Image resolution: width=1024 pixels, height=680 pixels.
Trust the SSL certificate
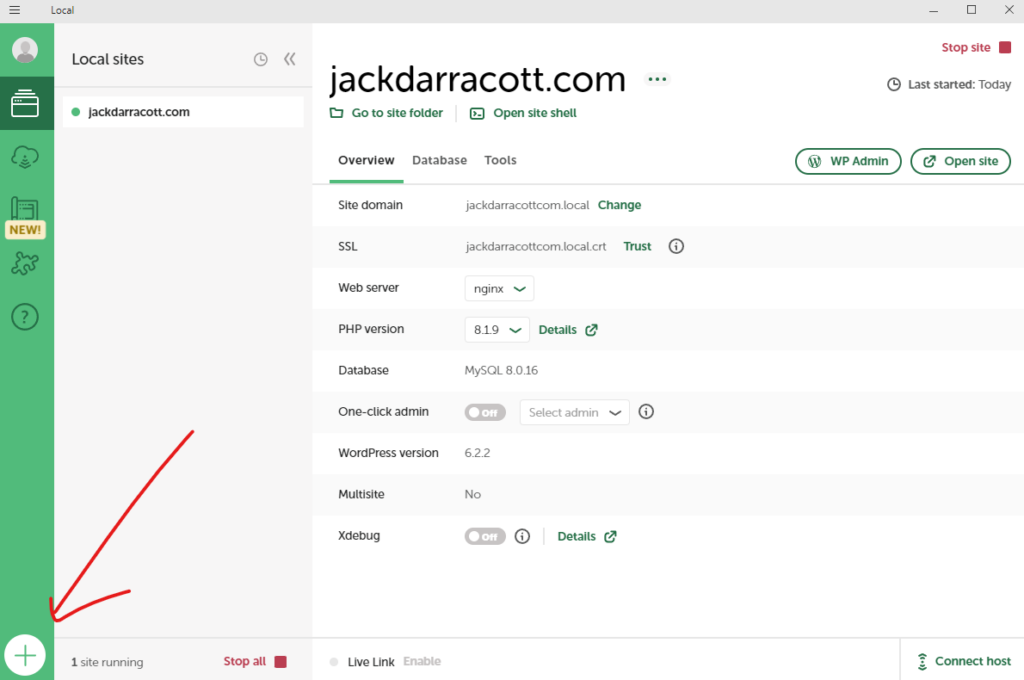637,246
